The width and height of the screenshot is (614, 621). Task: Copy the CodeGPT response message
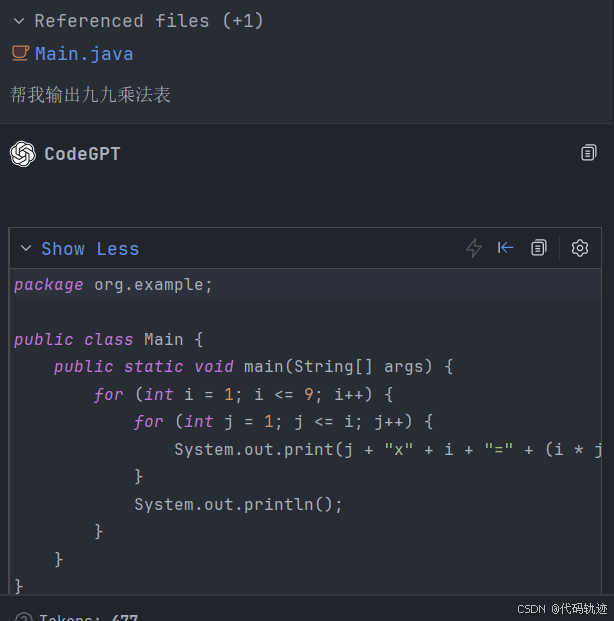[589, 153]
